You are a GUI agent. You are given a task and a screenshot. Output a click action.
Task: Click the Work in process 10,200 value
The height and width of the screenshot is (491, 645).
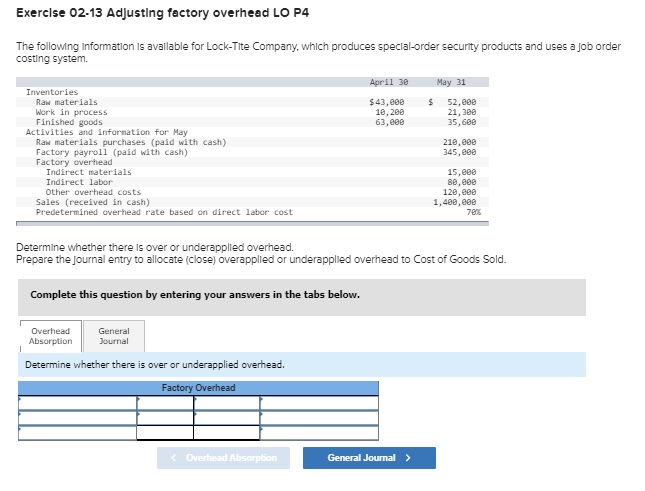(390, 112)
